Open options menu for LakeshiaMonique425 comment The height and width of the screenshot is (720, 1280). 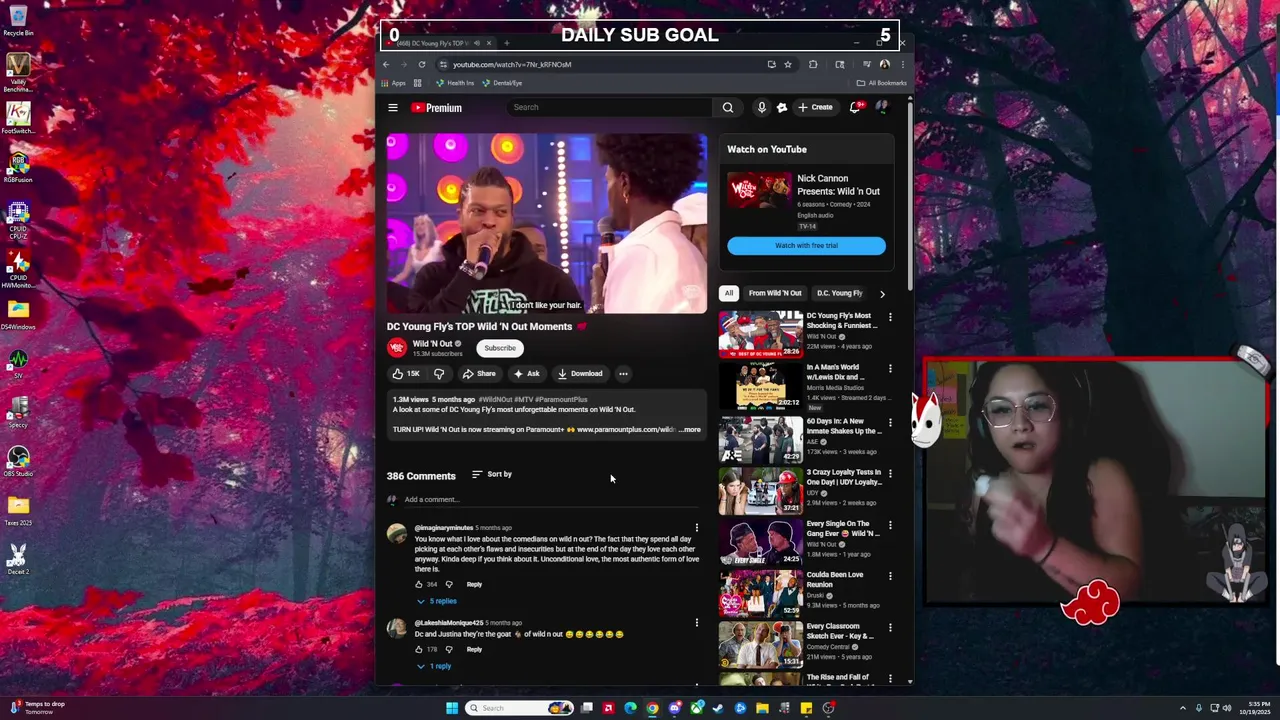697,623
